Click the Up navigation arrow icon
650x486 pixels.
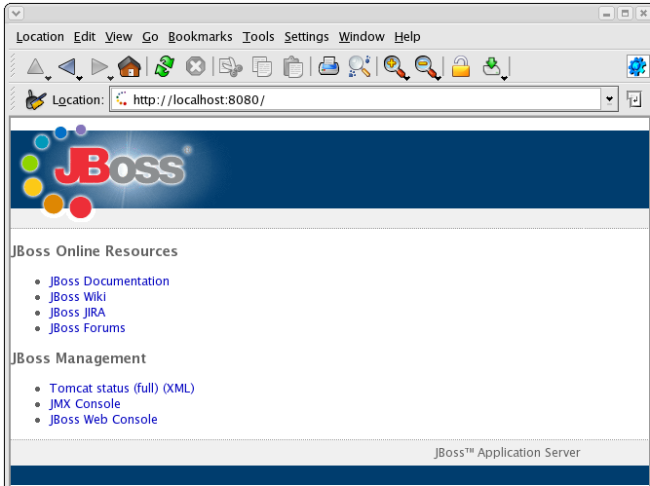pos(35,66)
